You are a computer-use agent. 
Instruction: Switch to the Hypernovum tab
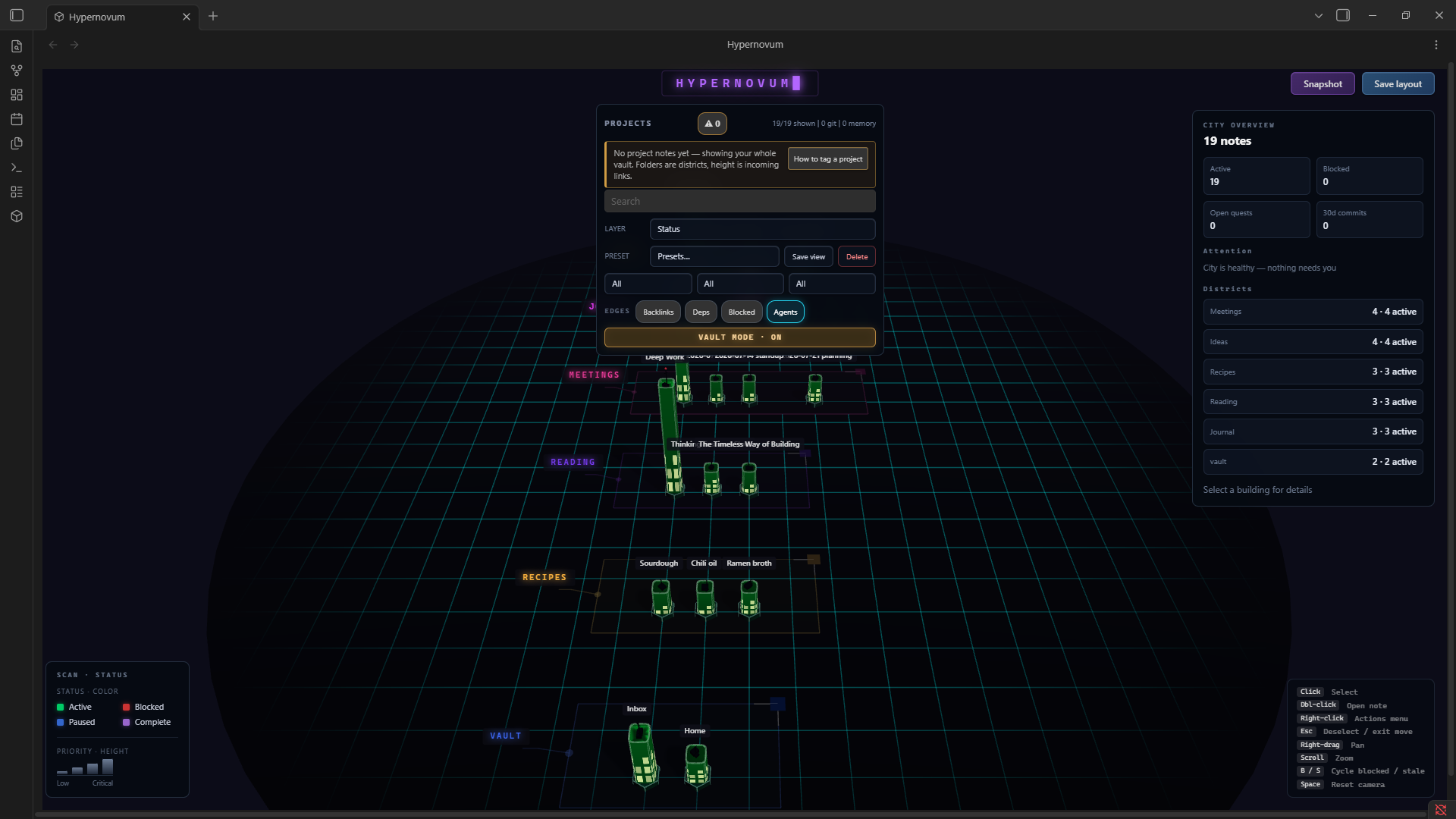click(122, 17)
